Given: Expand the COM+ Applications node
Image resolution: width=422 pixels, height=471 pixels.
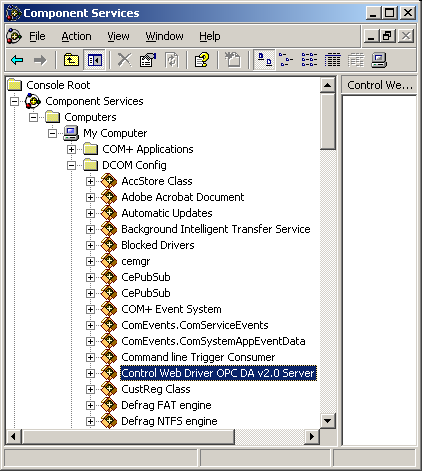Looking at the screenshot, I should [x=71, y=149].
